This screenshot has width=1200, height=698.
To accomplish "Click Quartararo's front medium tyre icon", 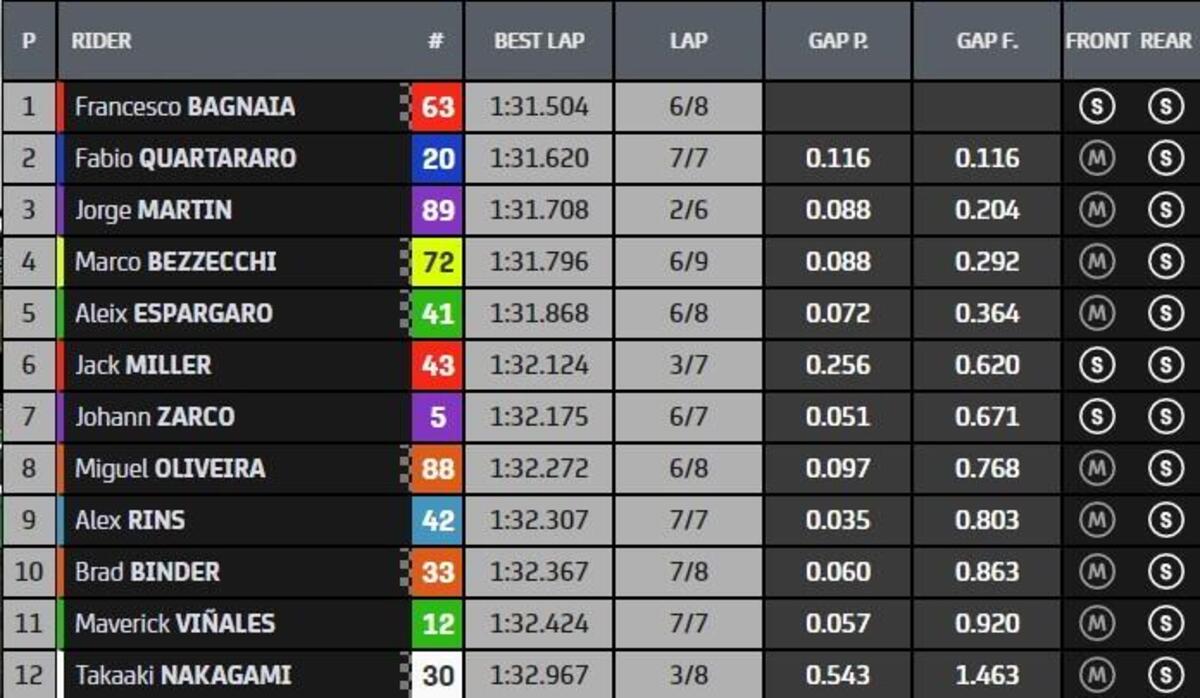I will tap(1097, 158).
